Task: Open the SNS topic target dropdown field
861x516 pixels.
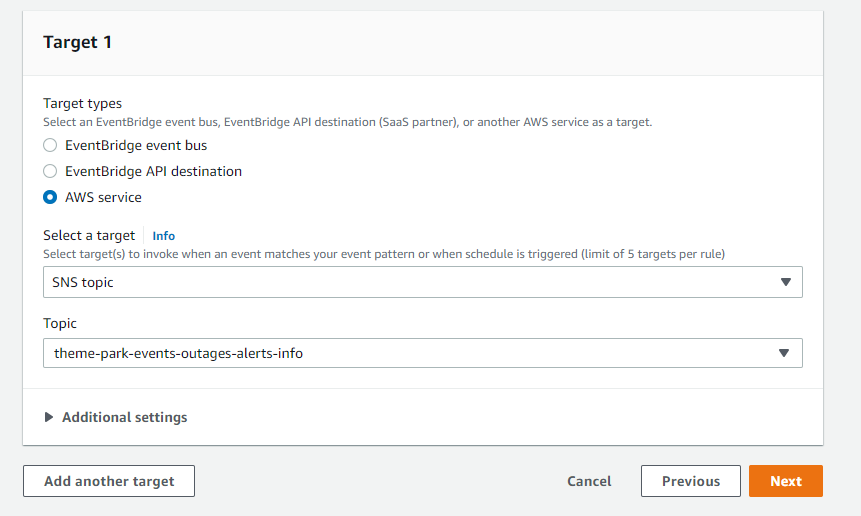Action: tap(423, 282)
